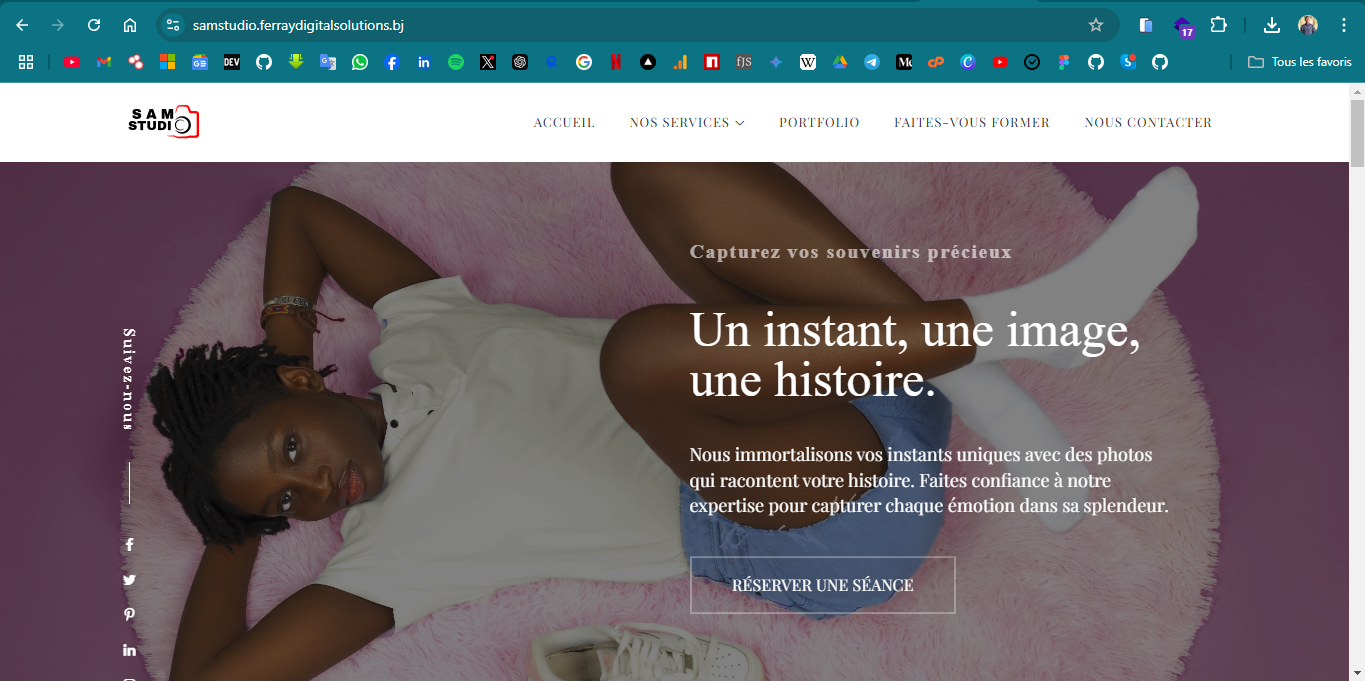
Task: Open the Google Drive bookmark
Action: click(840, 62)
